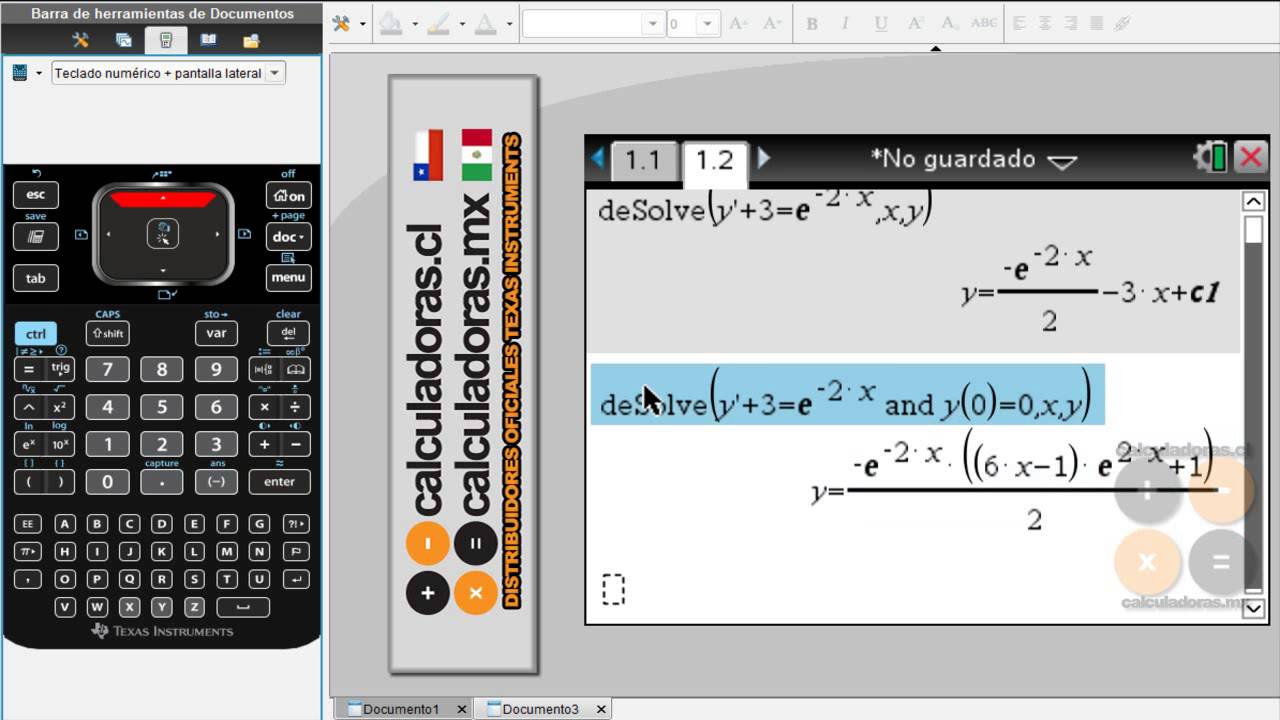Open the text color dropdown arrow
The image size is (1280, 720).
[509, 24]
